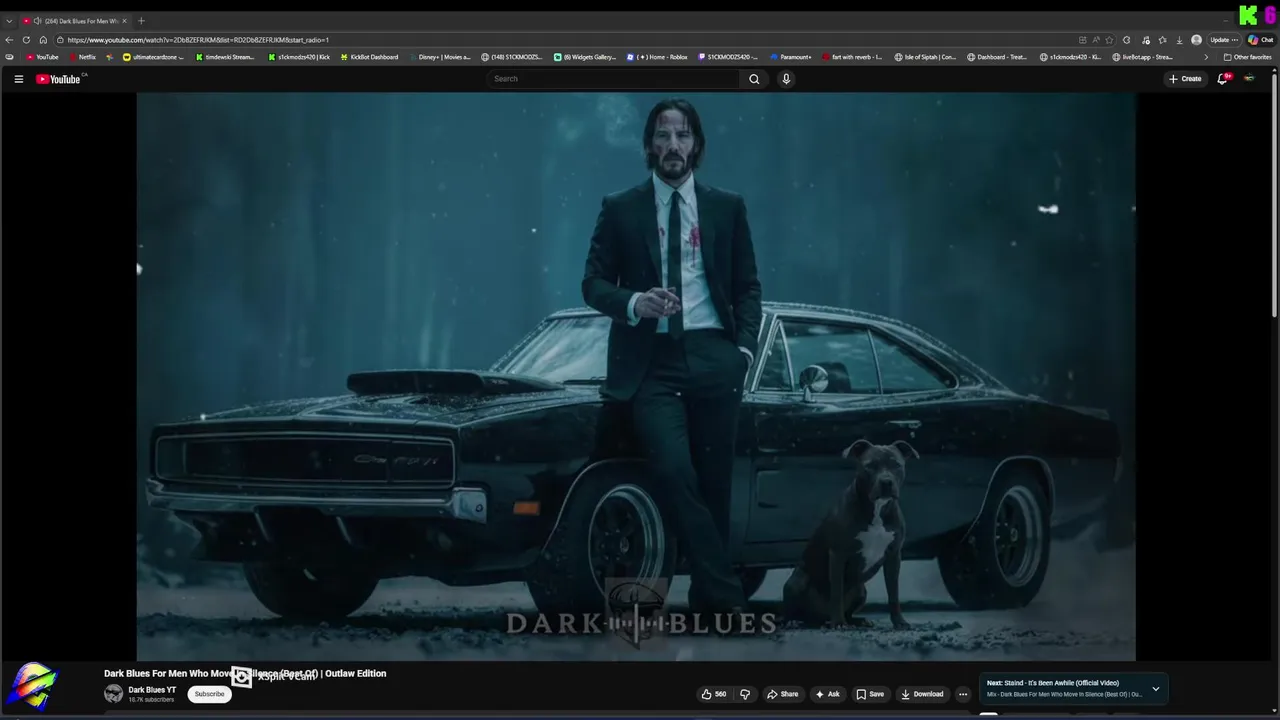Click into the YouTube search field
The width and height of the screenshot is (1280, 720).
pos(615,79)
